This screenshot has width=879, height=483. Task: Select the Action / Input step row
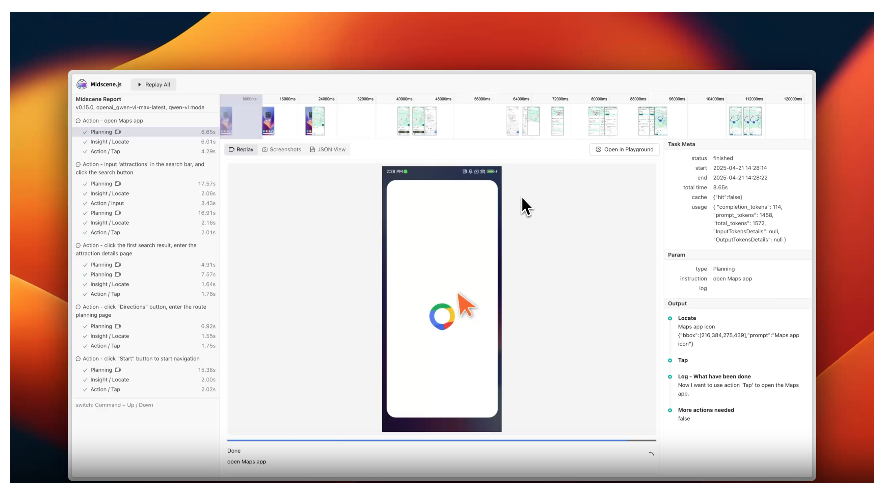146,203
